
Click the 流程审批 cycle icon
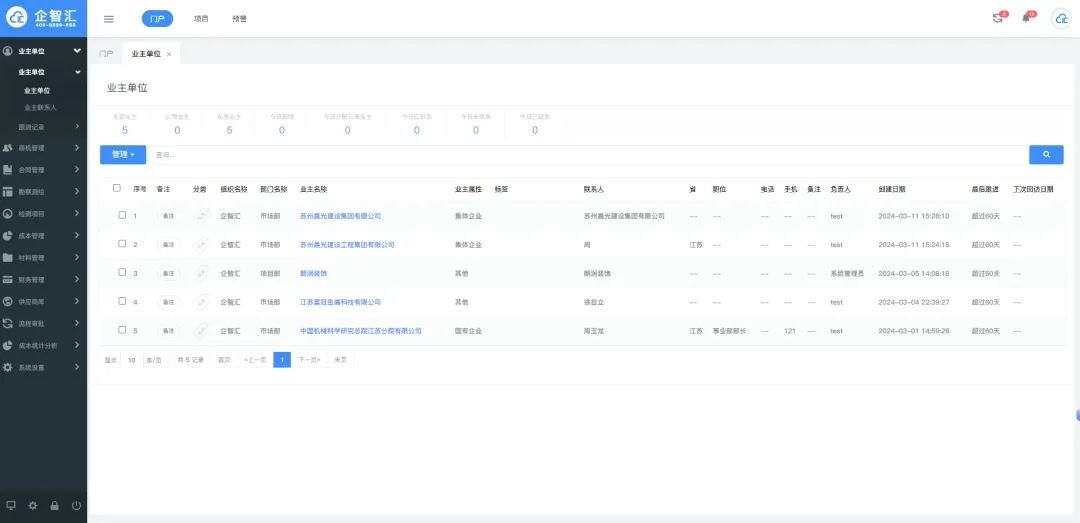click(8, 323)
